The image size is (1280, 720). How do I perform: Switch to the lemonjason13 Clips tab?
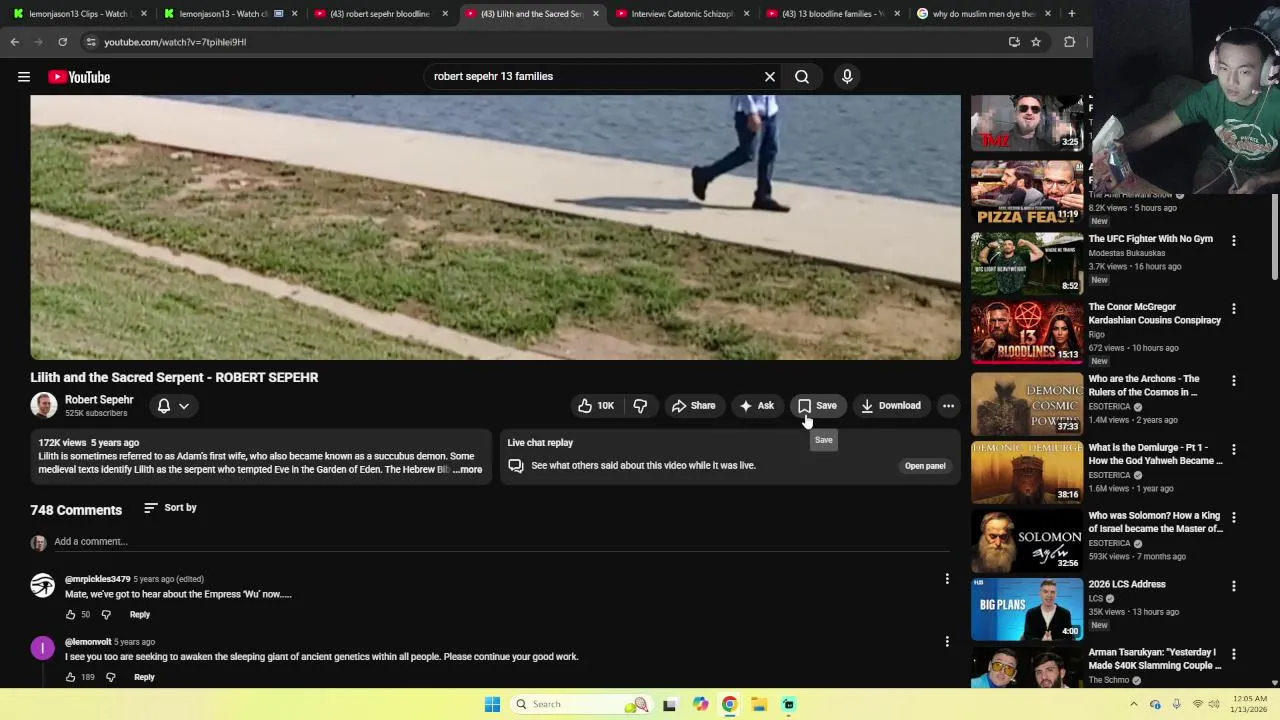[78, 14]
